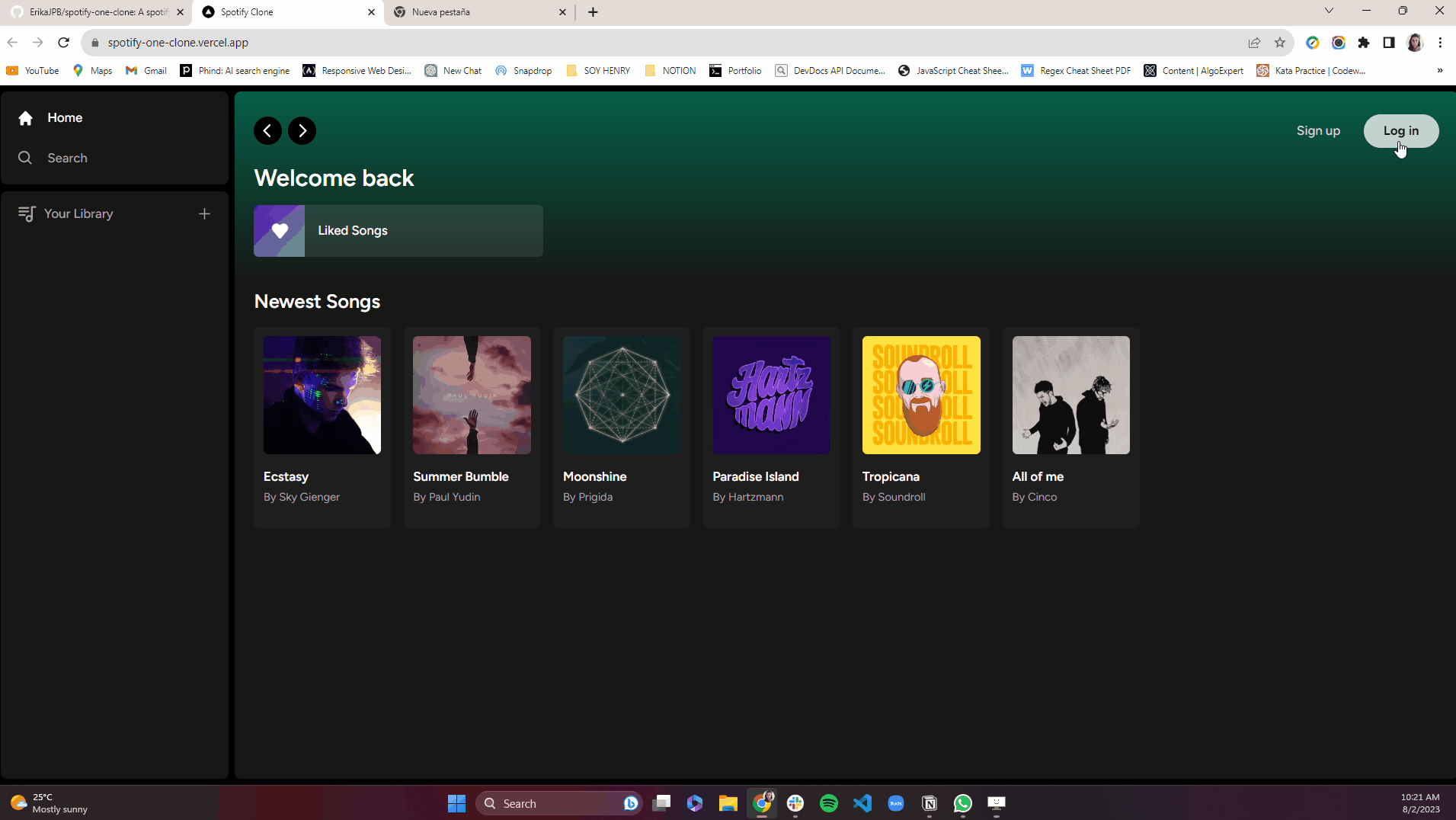Click the heart icon on Liked Songs
This screenshot has height=820, width=1456.
pyautogui.click(x=279, y=230)
